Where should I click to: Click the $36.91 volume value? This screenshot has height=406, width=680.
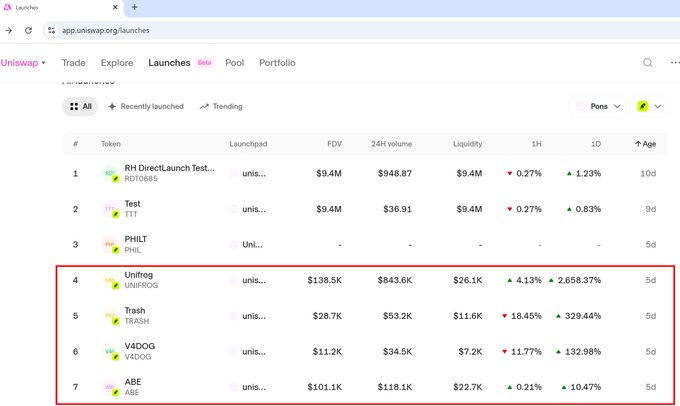[x=397, y=209]
